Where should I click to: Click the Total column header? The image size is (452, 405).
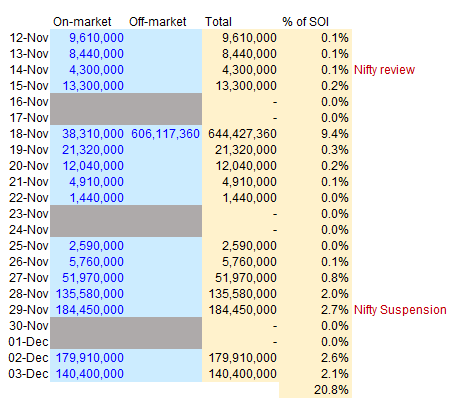click(218, 22)
